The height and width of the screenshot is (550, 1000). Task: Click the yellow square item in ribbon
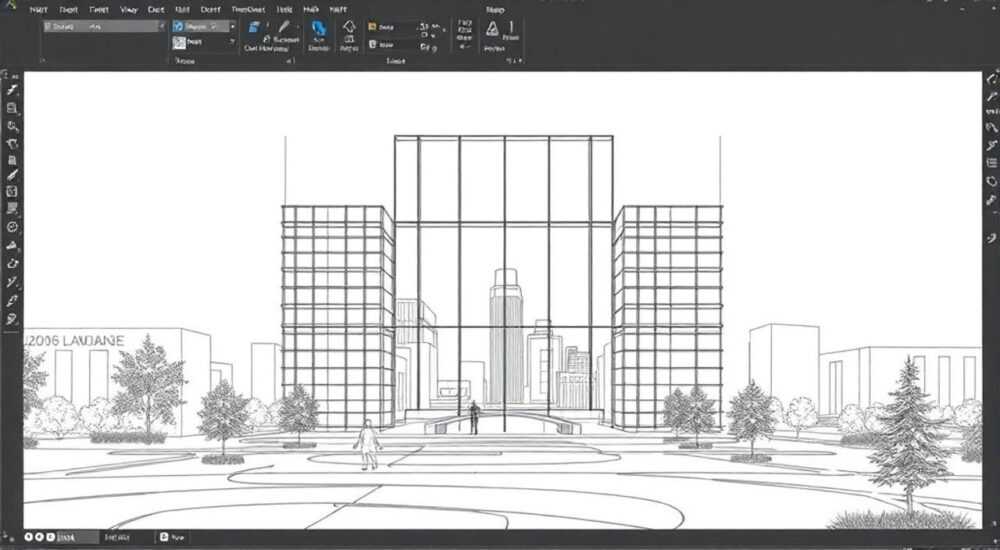pyautogui.click(x=372, y=27)
